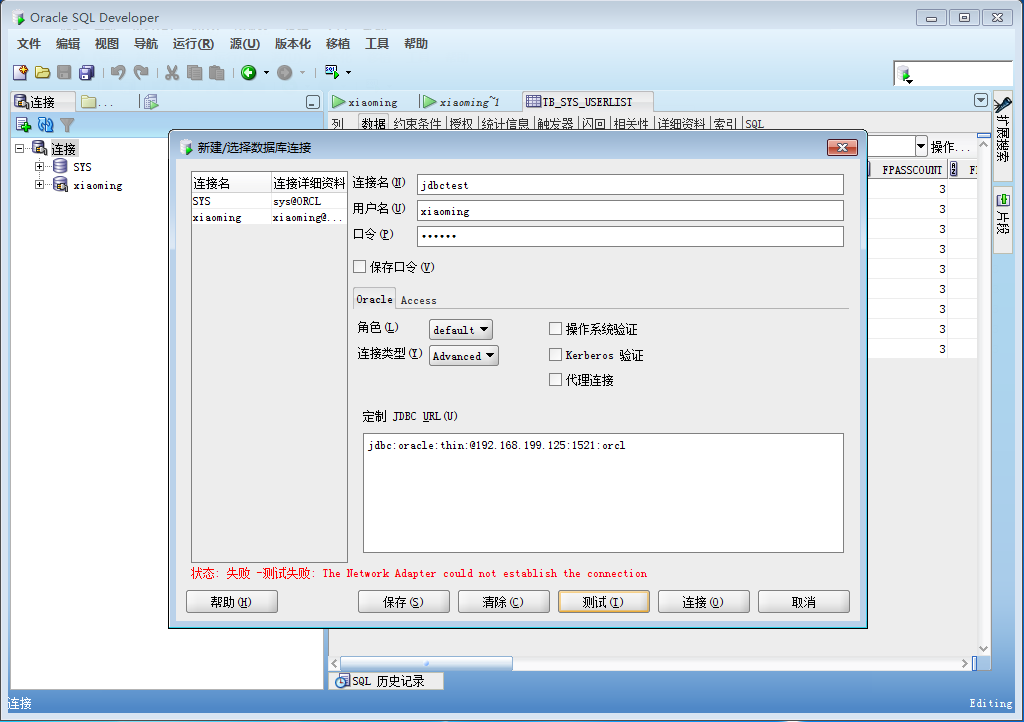
Task: Switch to the Access tab in dialog
Action: coord(418,300)
